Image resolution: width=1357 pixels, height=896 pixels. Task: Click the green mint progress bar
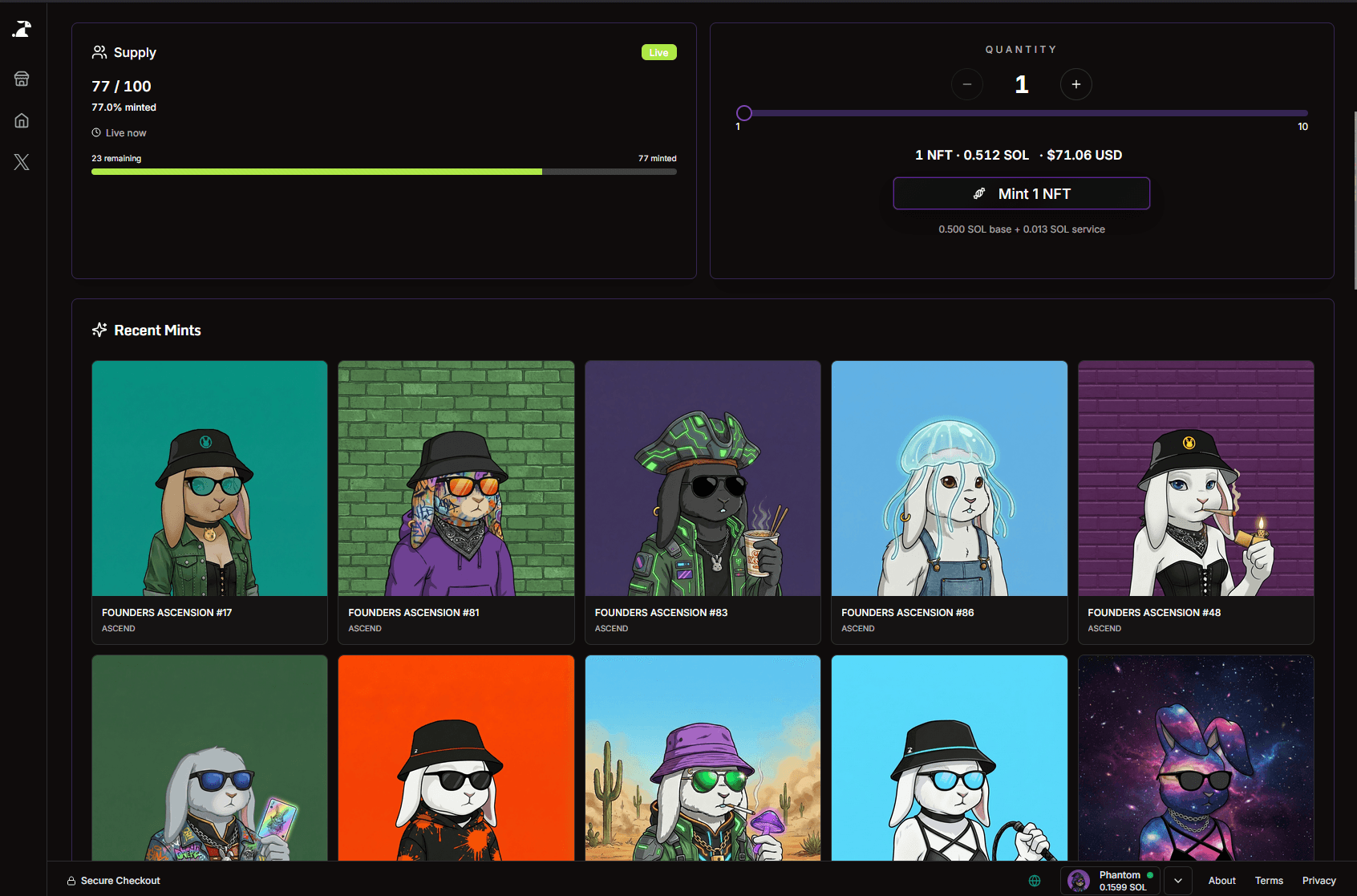[x=317, y=172]
